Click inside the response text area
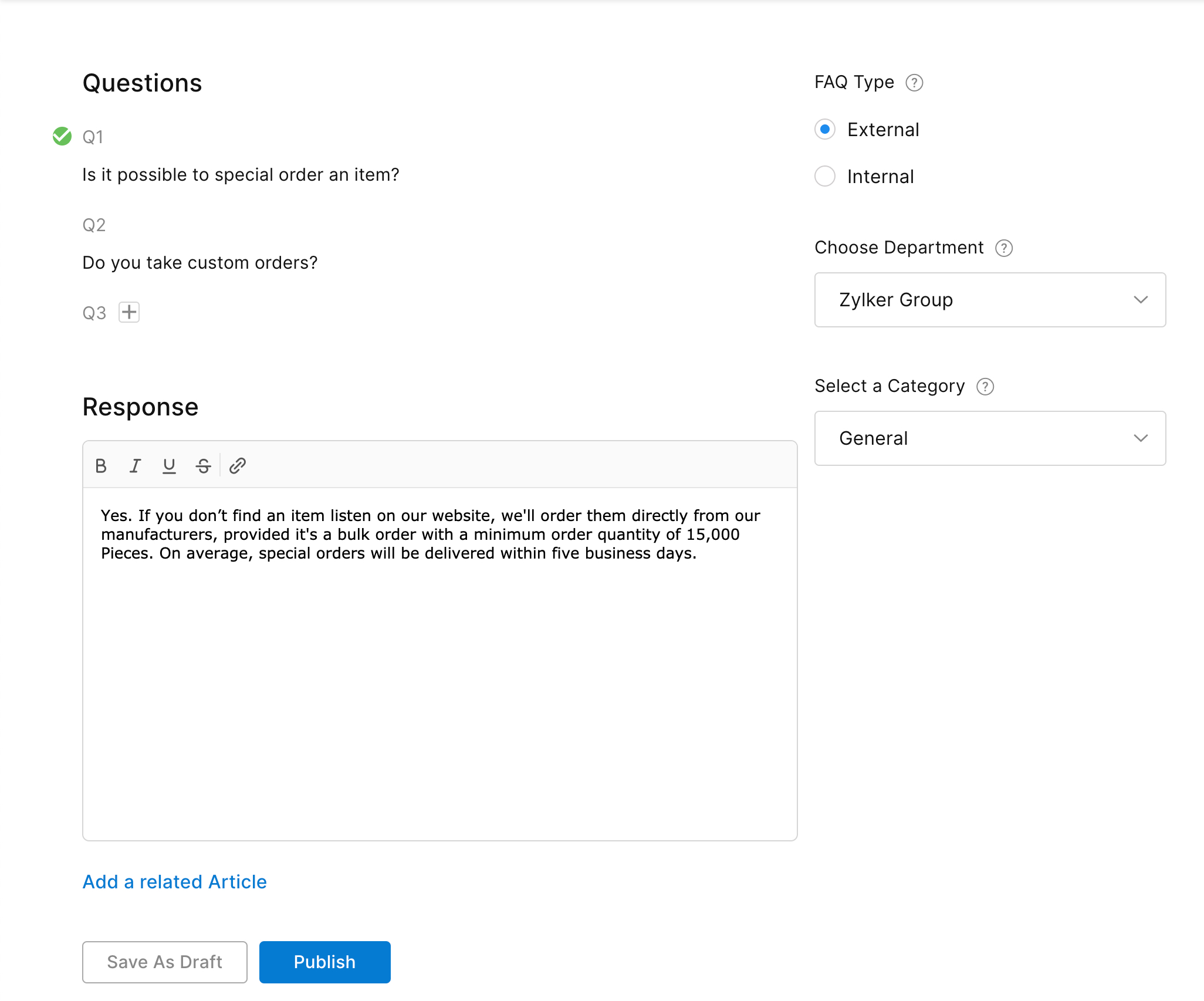This screenshot has width=1204, height=1001. pos(440,675)
